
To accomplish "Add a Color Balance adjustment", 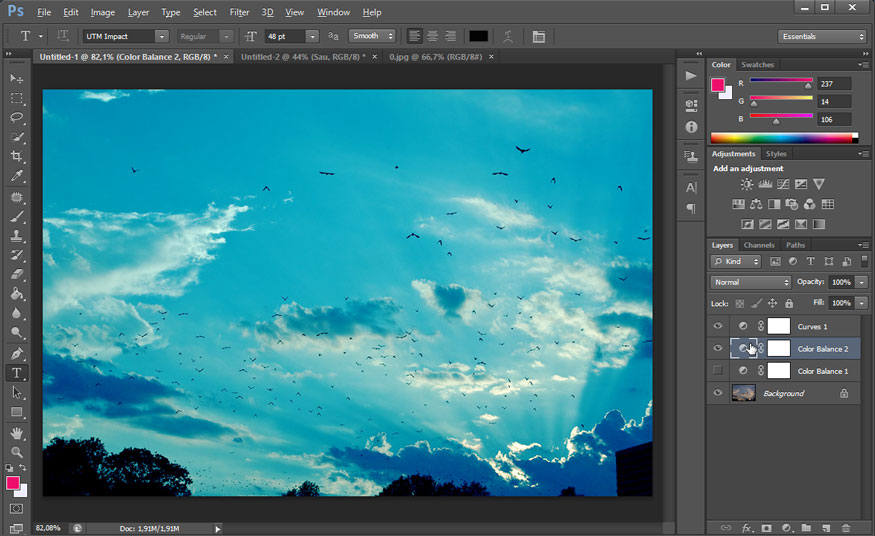I will click(756, 204).
